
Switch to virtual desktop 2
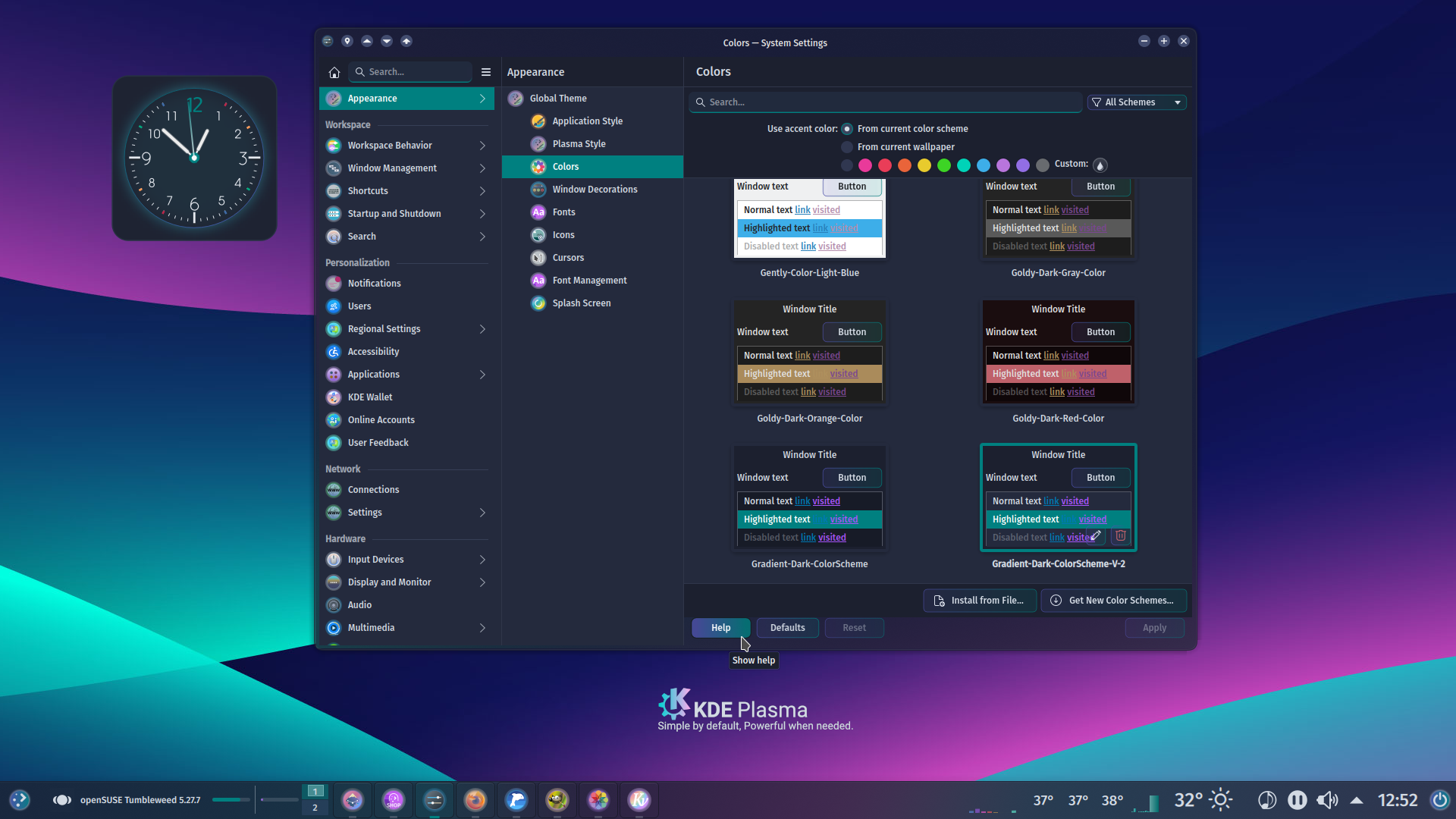click(x=315, y=808)
